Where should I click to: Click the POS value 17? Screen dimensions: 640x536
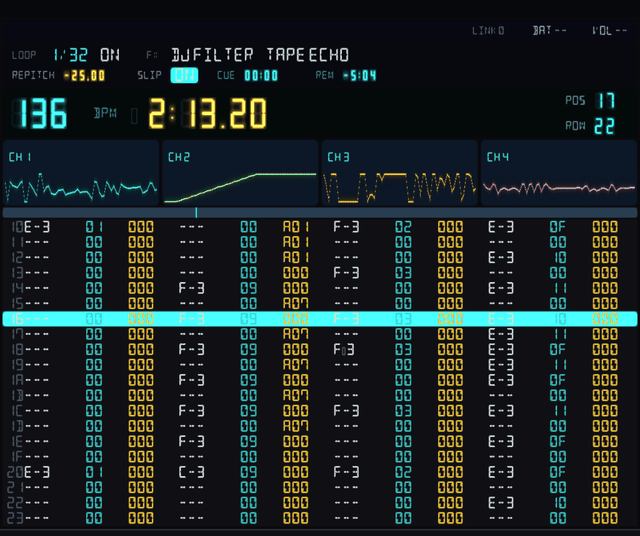[x=606, y=100]
